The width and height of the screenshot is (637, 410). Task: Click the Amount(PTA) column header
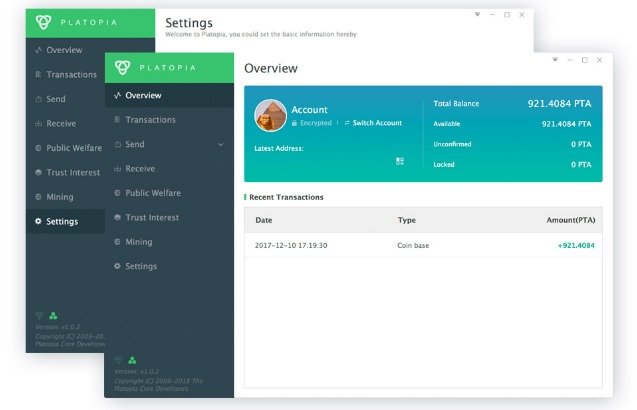[571, 220]
